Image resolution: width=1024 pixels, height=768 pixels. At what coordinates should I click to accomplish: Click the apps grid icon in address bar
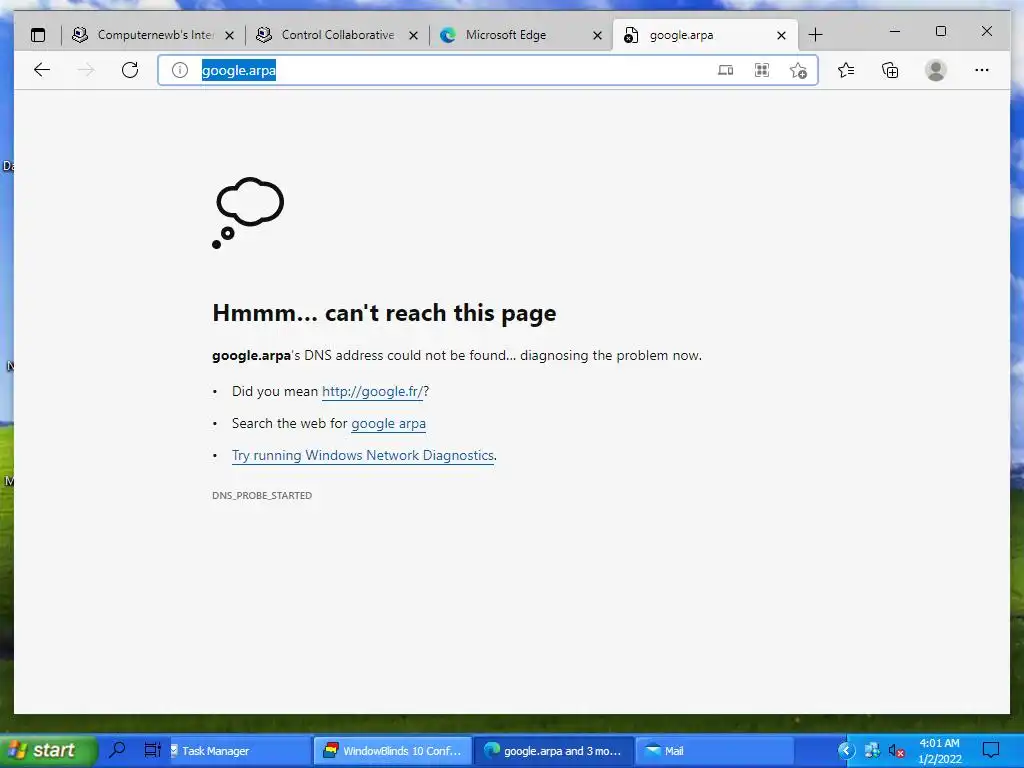pos(761,70)
